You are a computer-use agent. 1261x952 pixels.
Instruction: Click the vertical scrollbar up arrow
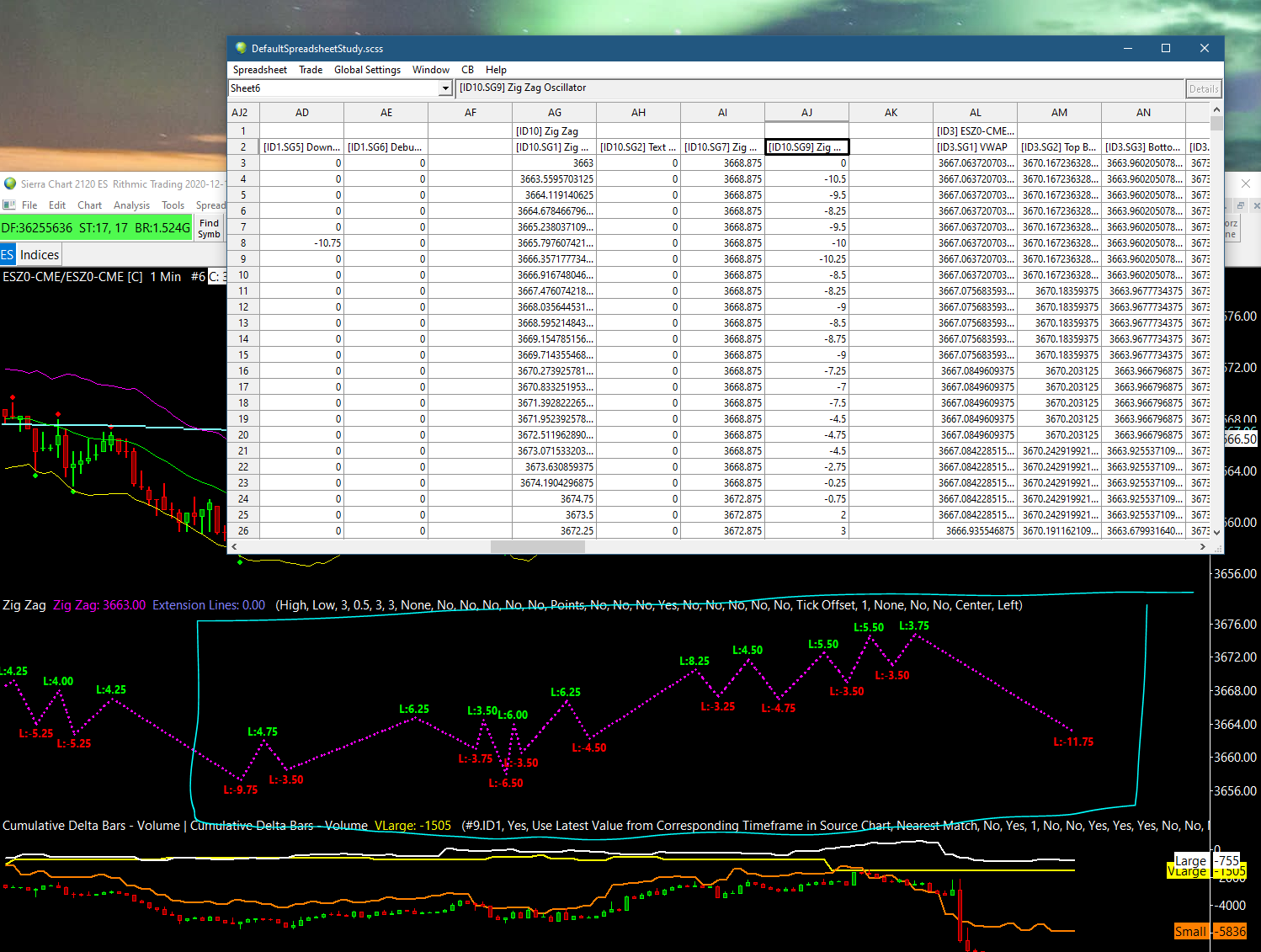[x=1216, y=110]
